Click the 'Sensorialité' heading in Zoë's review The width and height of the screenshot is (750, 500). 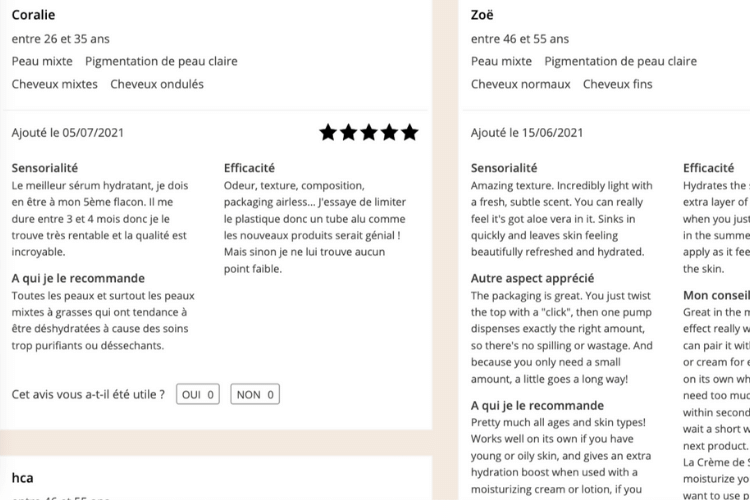pos(504,168)
